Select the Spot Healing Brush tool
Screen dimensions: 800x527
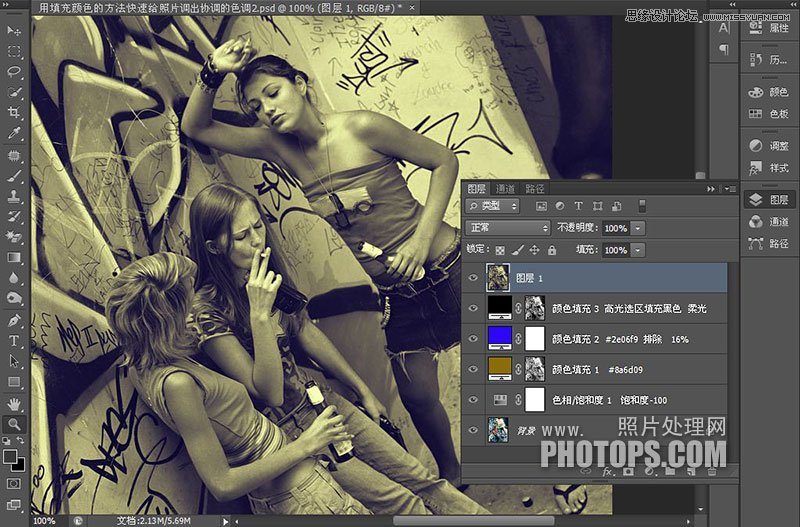pos(14,156)
